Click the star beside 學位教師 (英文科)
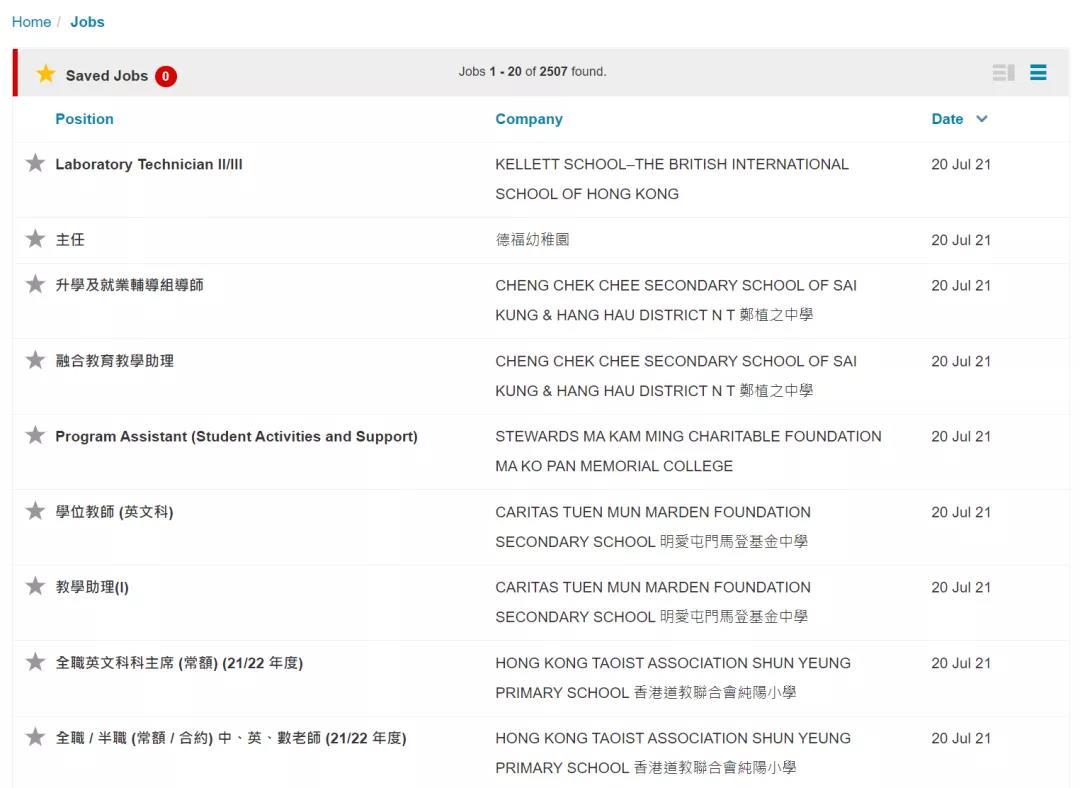The image size is (1080, 788). coord(35,511)
